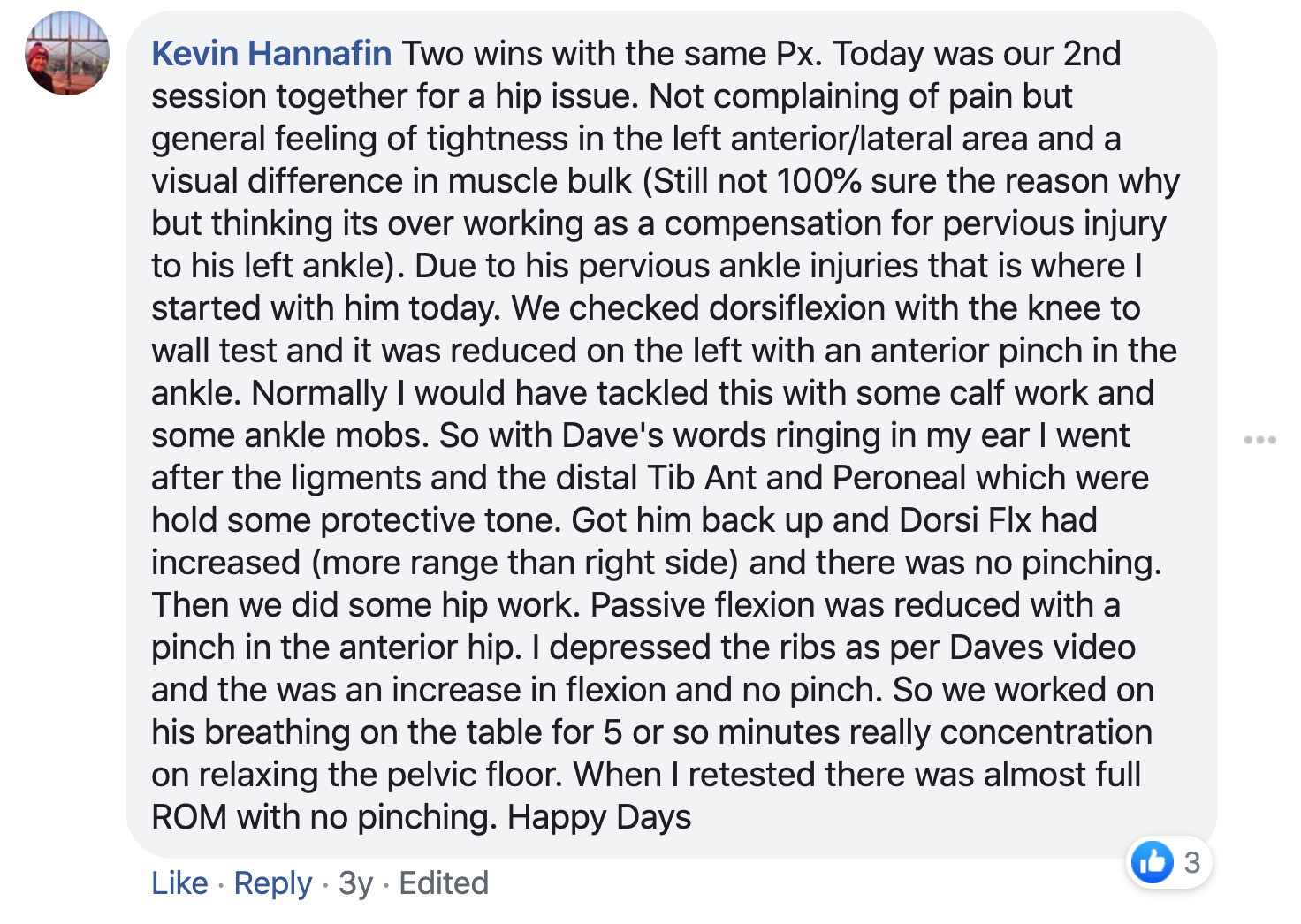
Task: Click the words 'Dorsi Flx' in the comment
Action: tap(965, 520)
